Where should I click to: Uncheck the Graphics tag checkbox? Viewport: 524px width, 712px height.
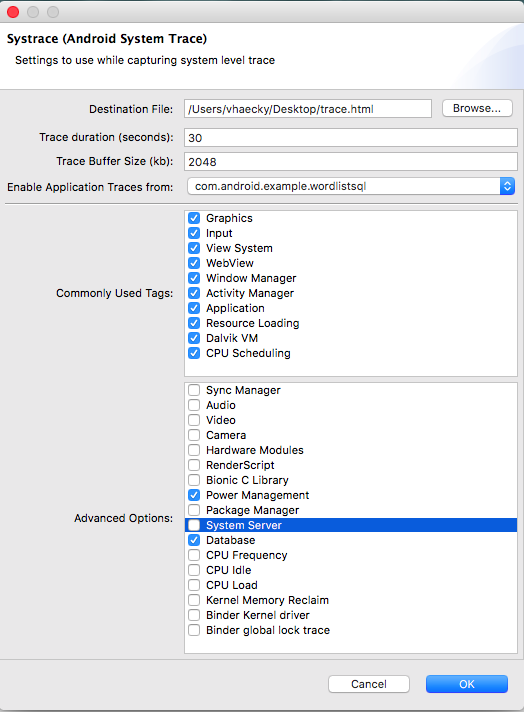tap(194, 218)
